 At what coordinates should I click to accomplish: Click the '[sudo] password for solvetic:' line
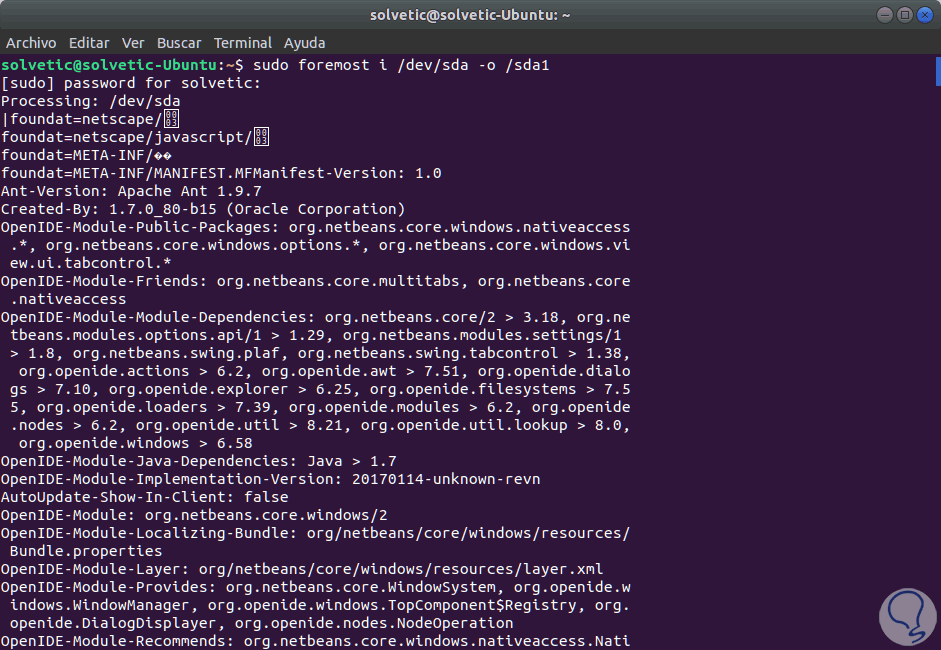[x=131, y=83]
